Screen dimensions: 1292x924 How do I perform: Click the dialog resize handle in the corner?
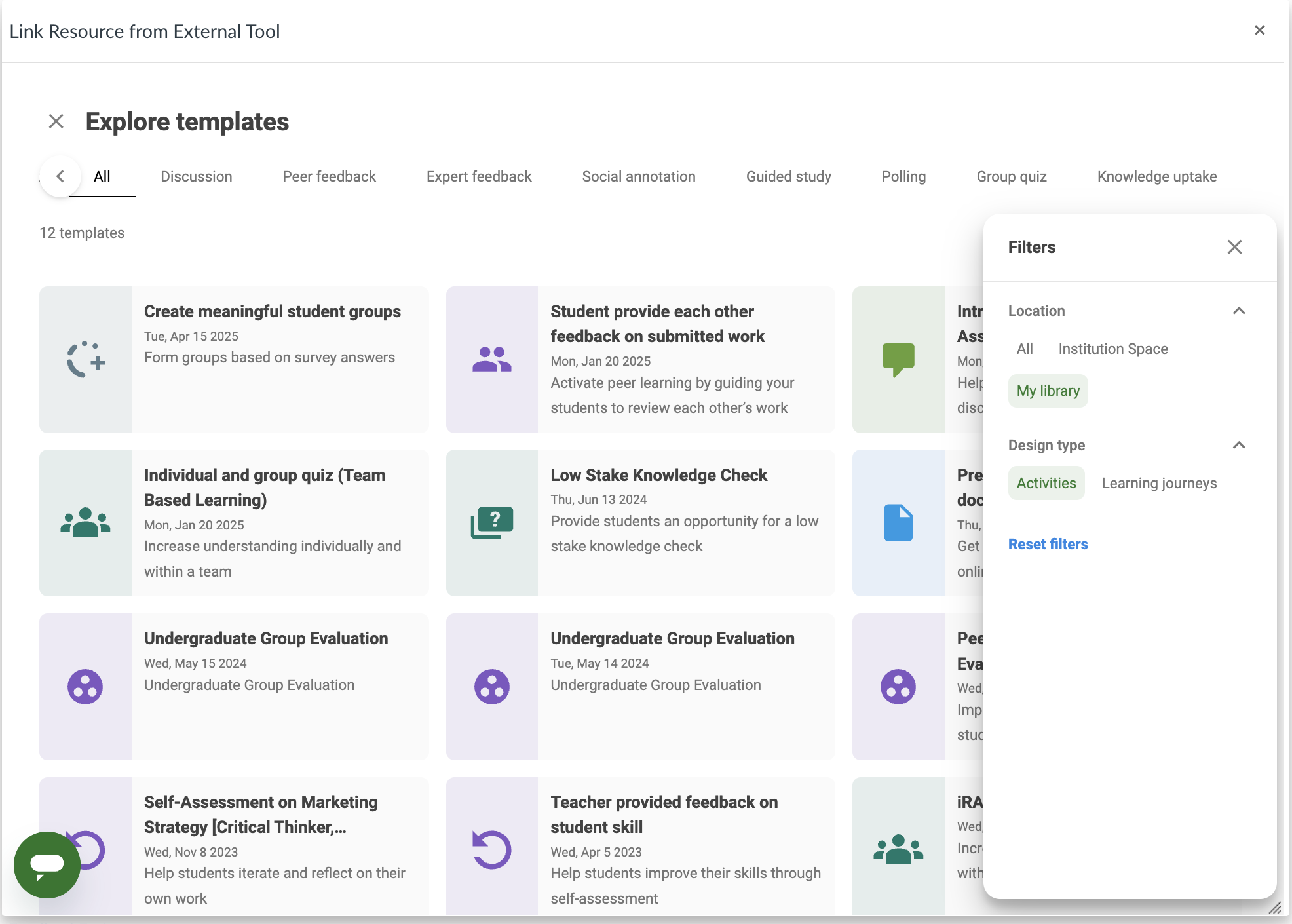pyautogui.click(x=1274, y=908)
